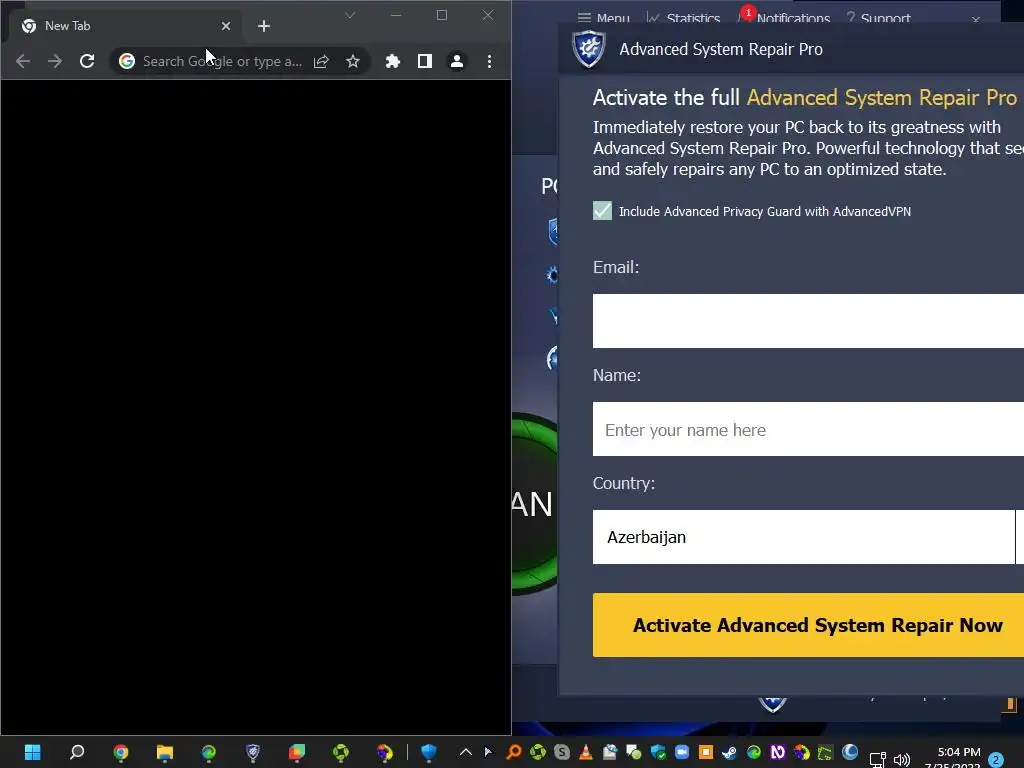The image size is (1024, 768).
Task: Open Advanced System Repair taskbar icon
Action: (253, 752)
